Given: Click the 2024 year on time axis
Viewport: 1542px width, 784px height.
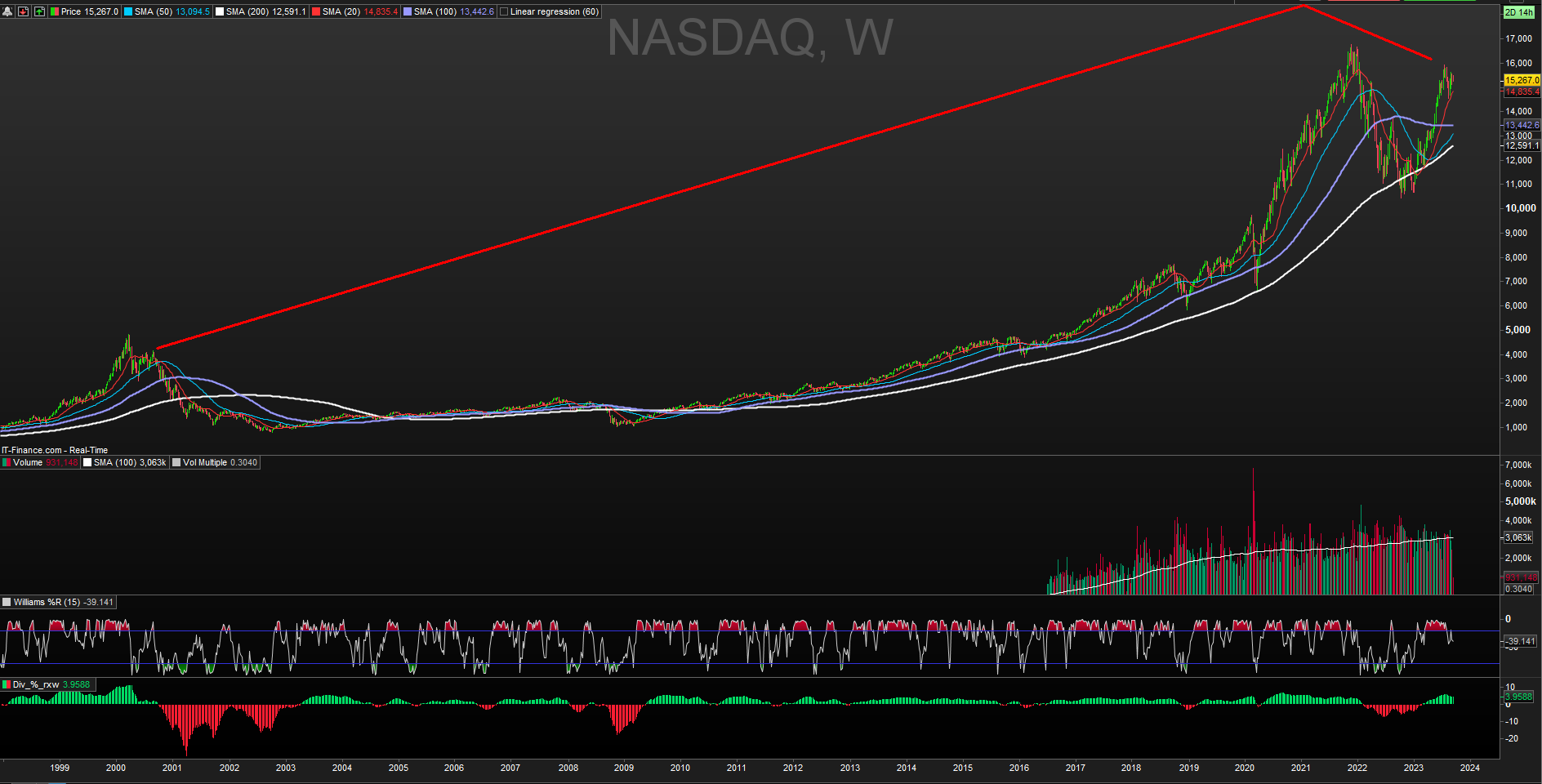Looking at the screenshot, I should pos(1470,768).
